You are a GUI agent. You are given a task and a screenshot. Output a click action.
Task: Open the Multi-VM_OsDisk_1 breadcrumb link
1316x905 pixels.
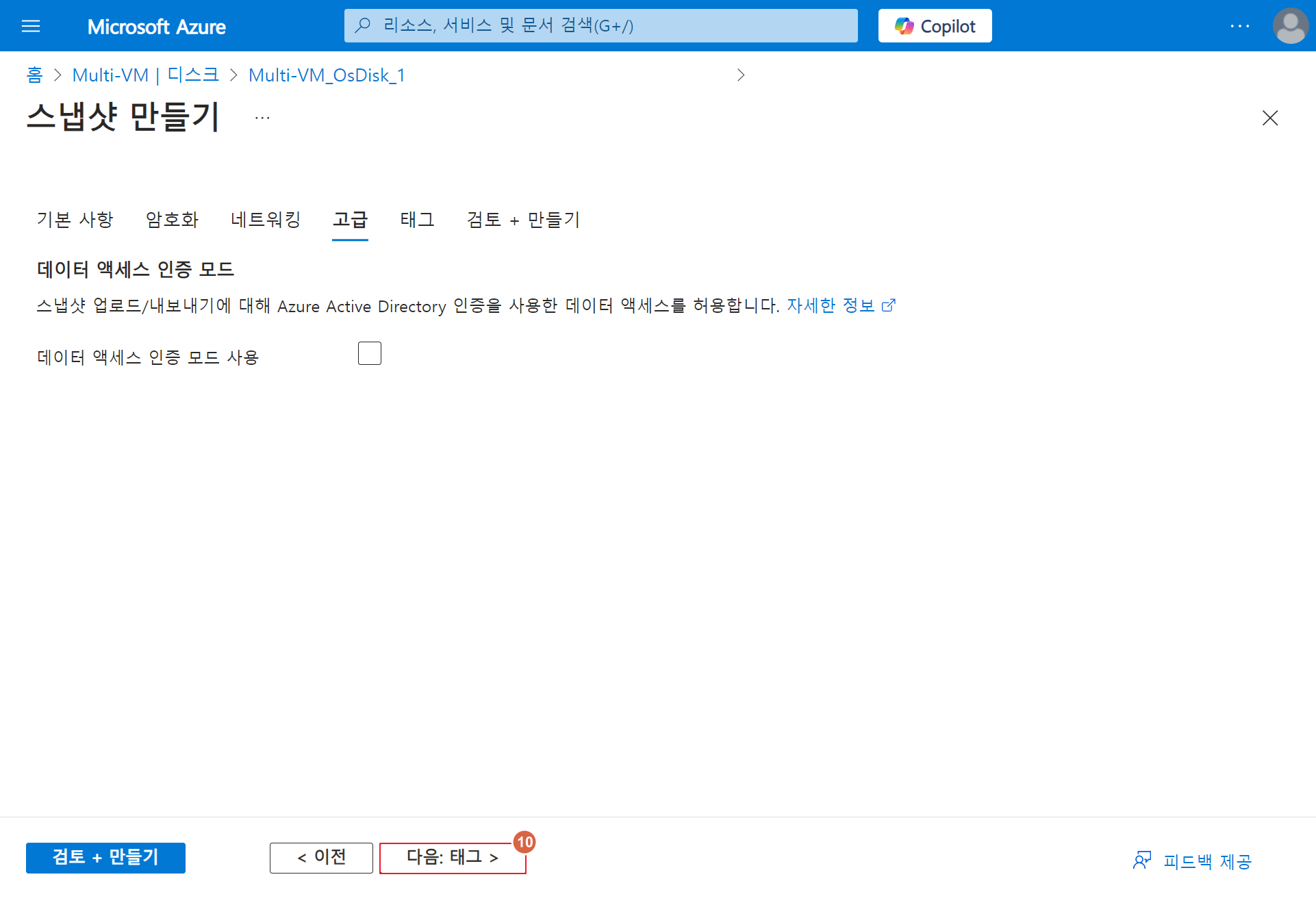pyautogui.click(x=327, y=75)
